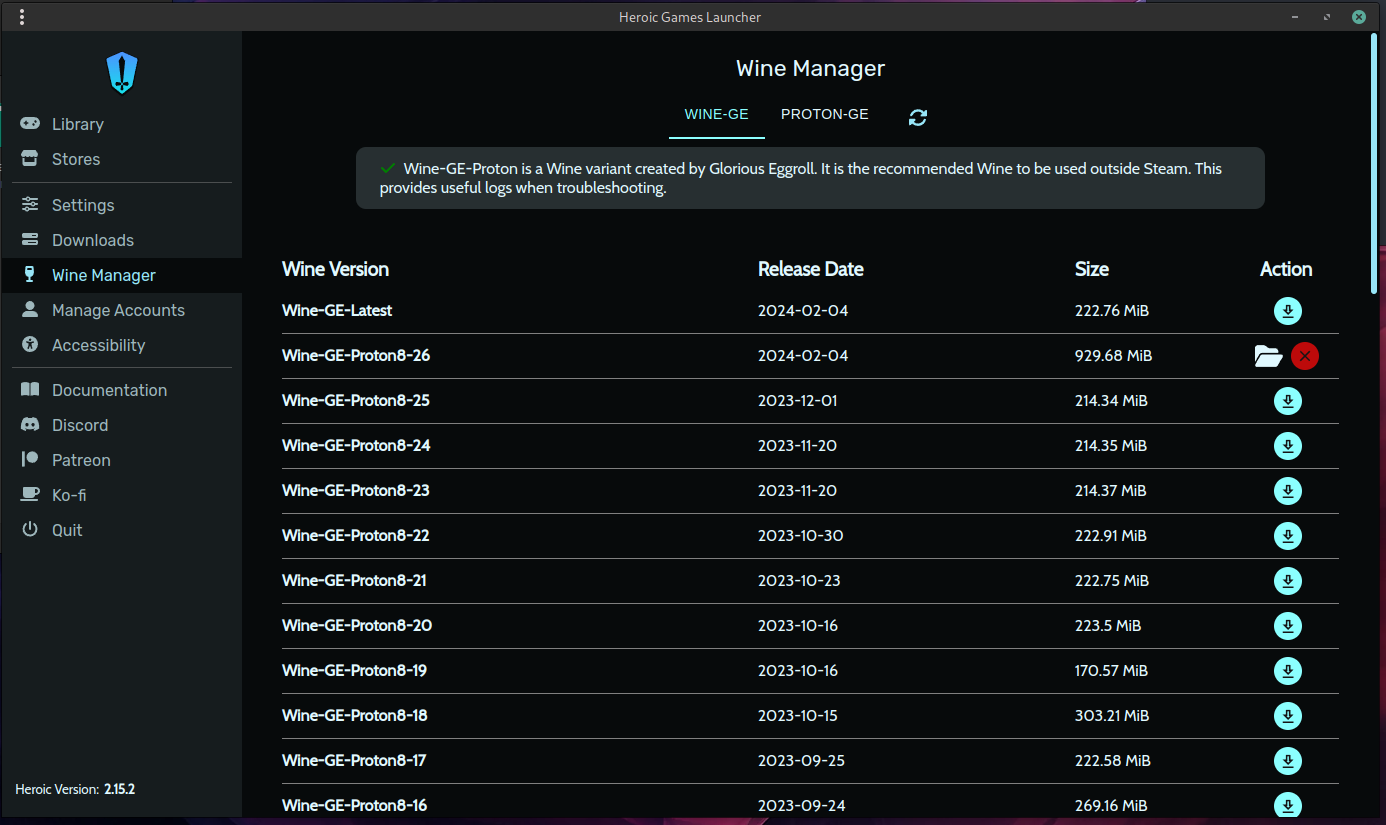
Task: Click the Library gamepad icon
Action: coord(31,124)
